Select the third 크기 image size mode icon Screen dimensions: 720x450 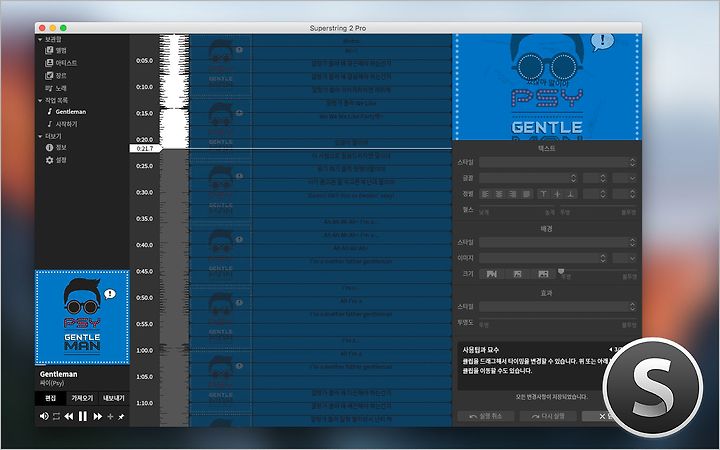(543, 274)
